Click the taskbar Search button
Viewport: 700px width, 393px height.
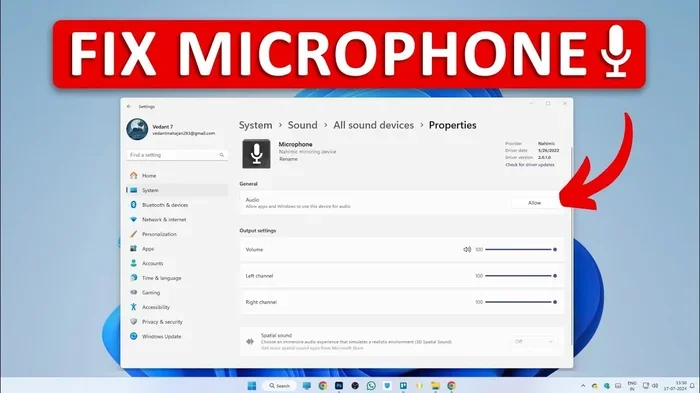tap(279, 385)
